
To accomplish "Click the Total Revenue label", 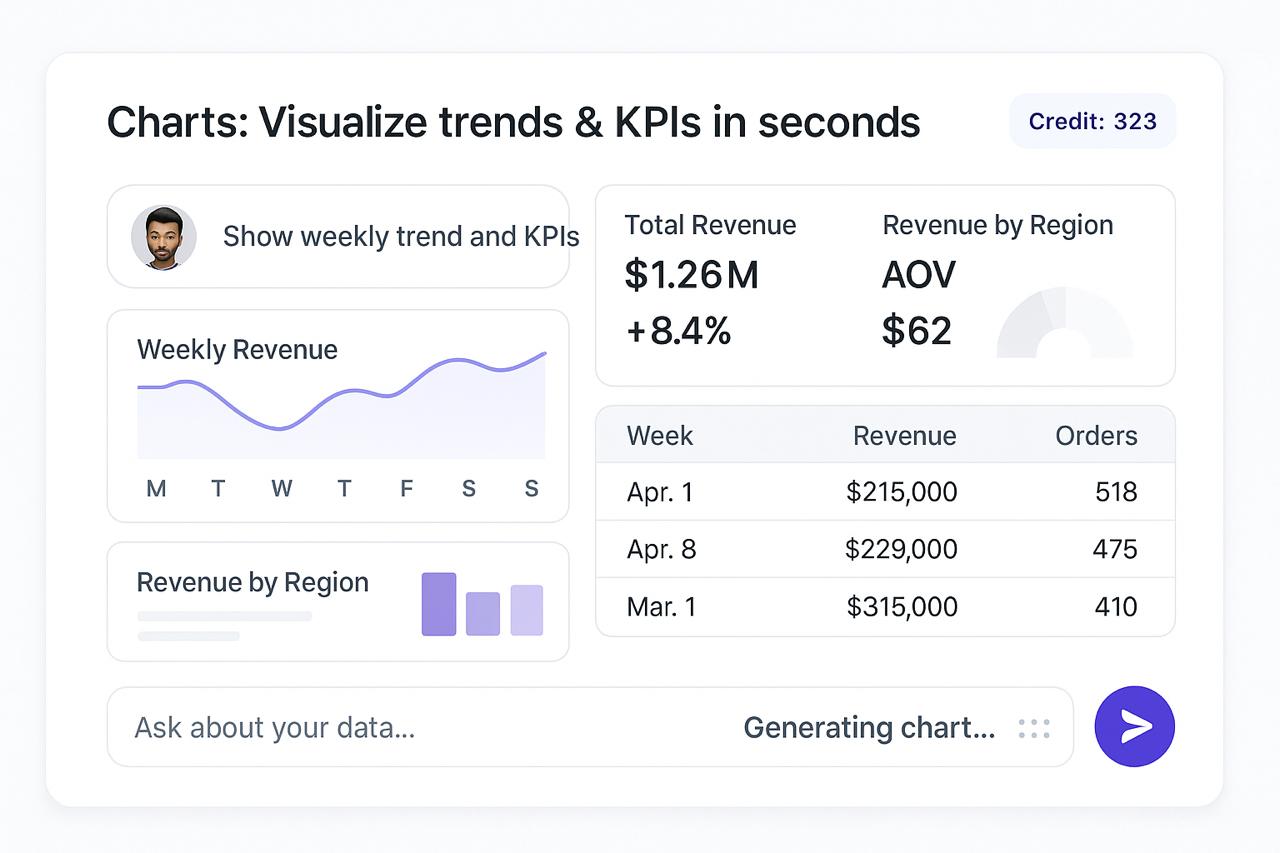I will click(711, 225).
